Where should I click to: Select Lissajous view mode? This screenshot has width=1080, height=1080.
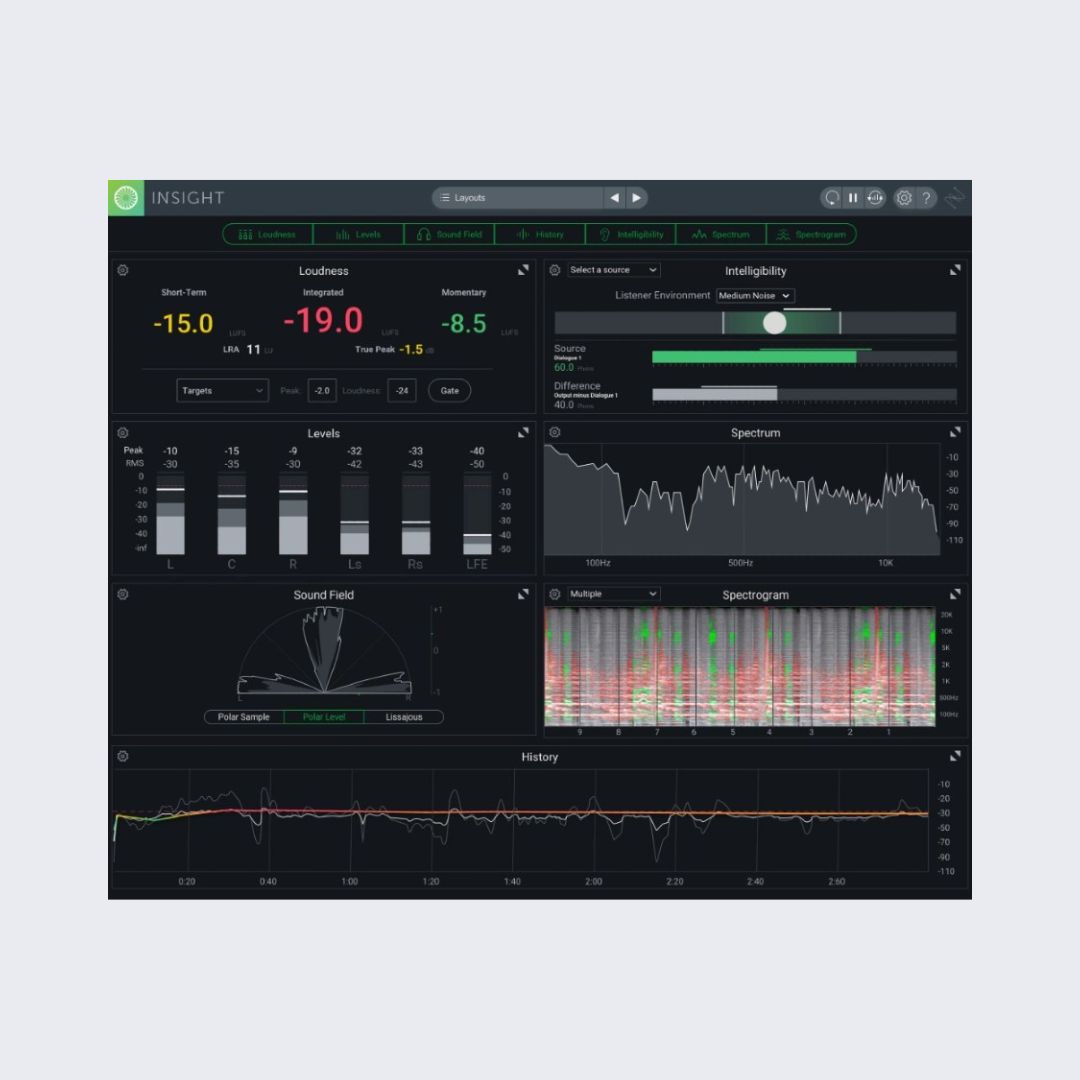coord(404,717)
